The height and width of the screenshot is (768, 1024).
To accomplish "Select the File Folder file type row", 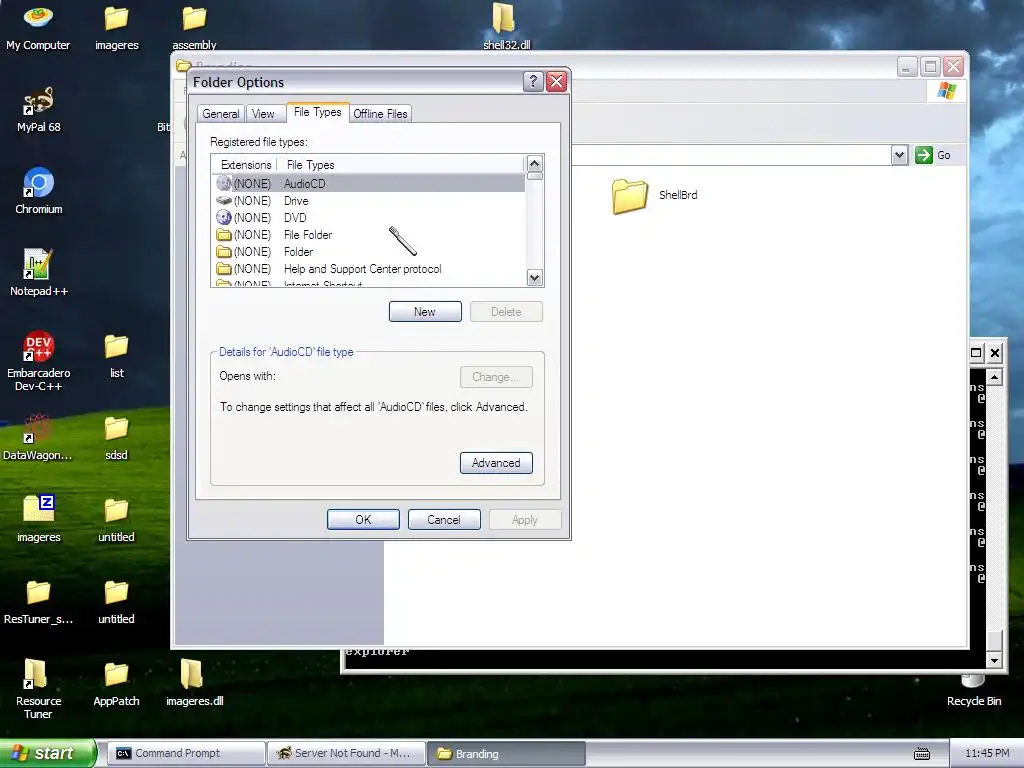I will tap(369, 234).
